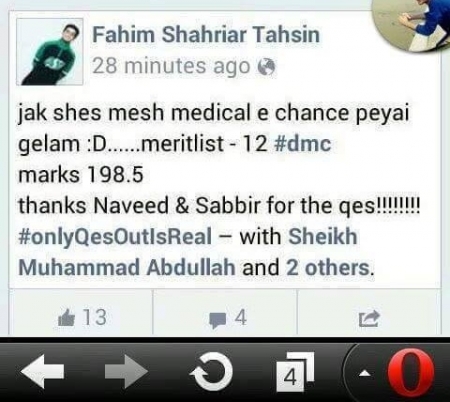Tap the poster's green jacket profile picture

point(50,52)
